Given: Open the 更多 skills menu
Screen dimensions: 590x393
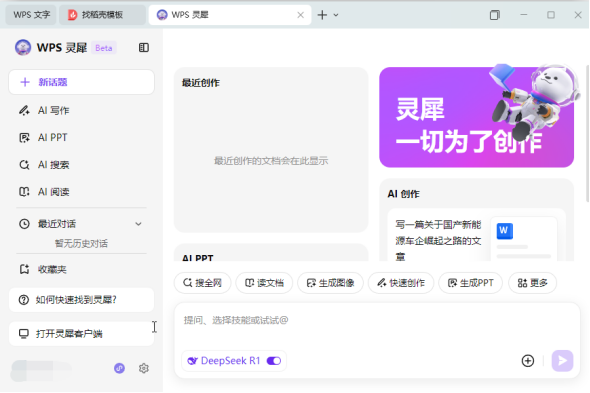Looking at the screenshot, I should click(532, 283).
